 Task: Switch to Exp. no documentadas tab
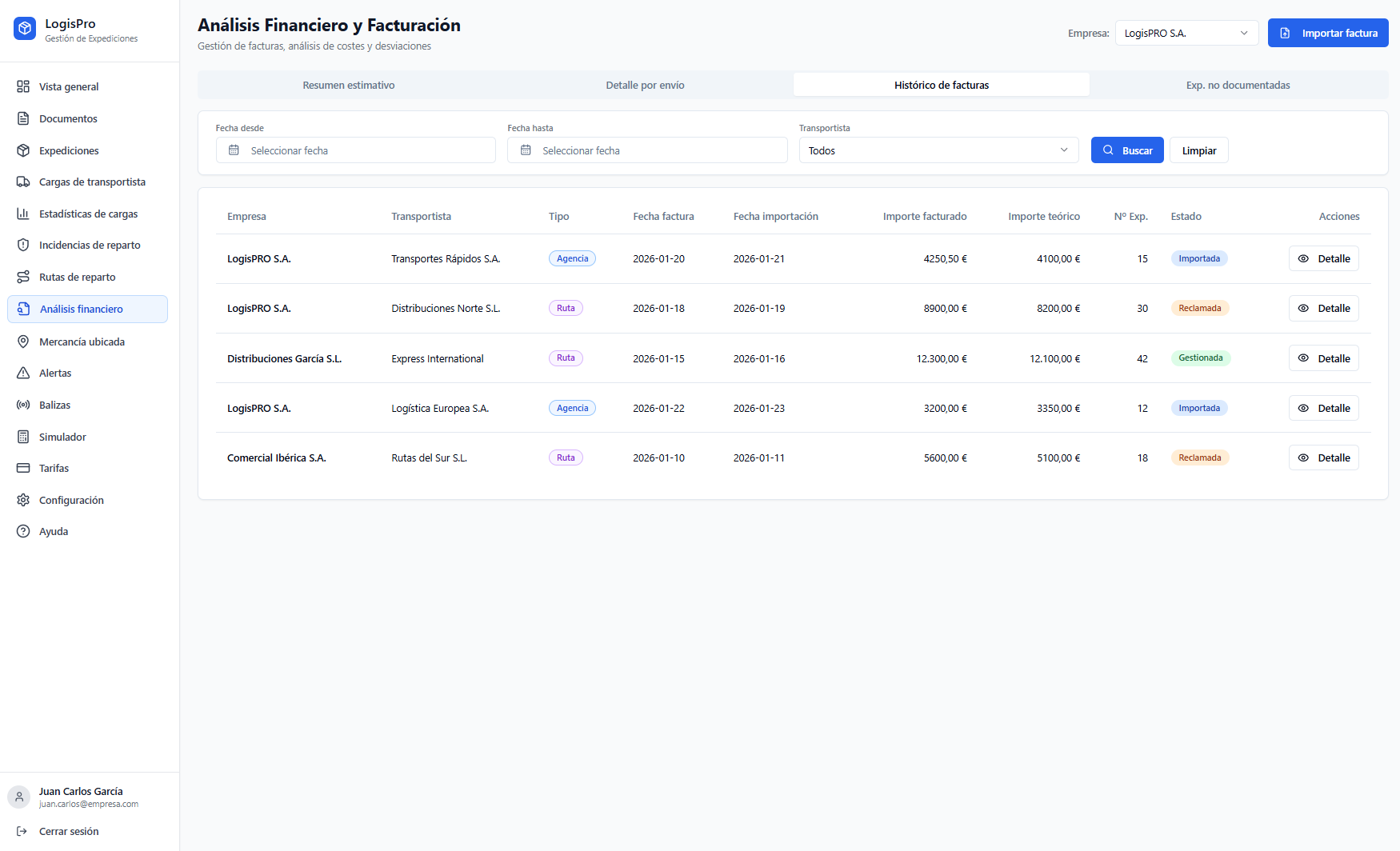(x=1238, y=85)
